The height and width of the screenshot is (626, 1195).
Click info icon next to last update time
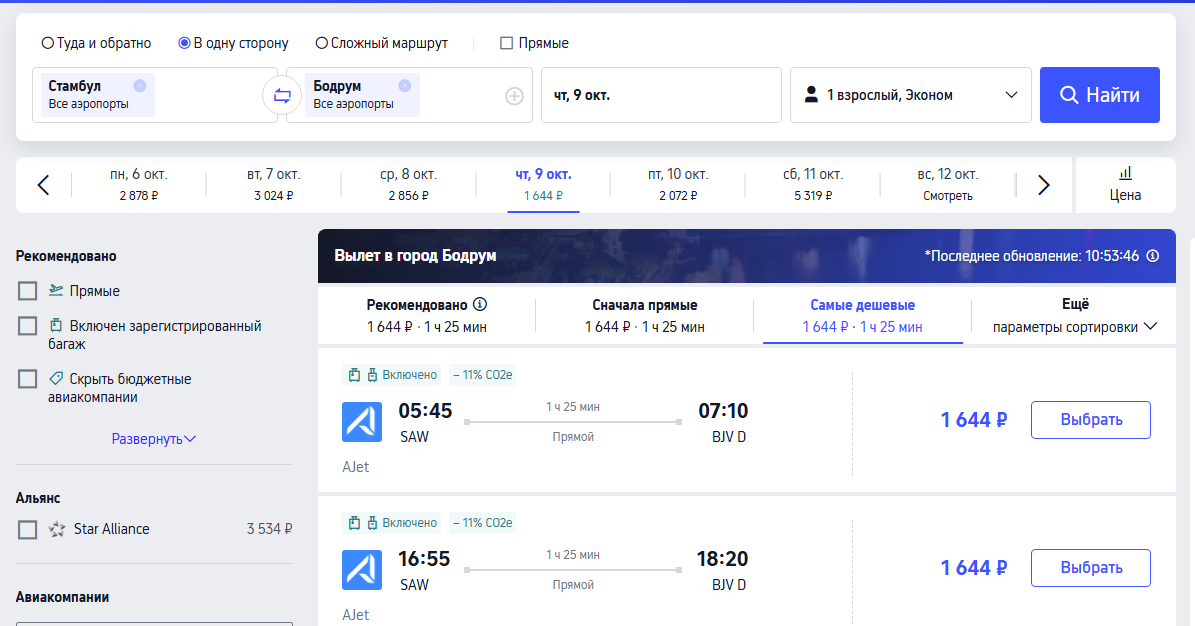click(x=1153, y=256)
